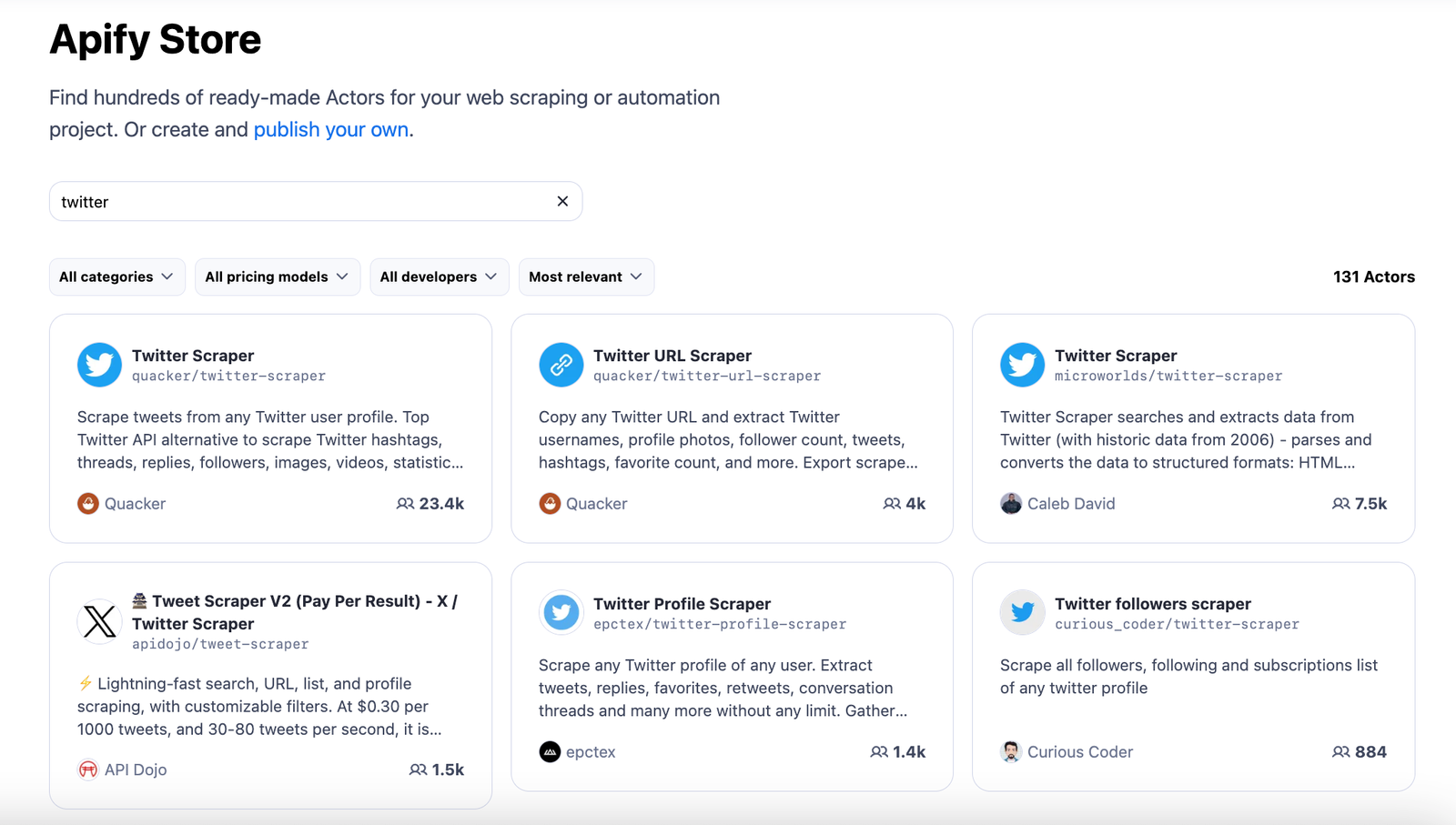Image resolution: width=1456 pixels, height=825 pixels.
Task: Click inside the twitter search field
Action: pyautogui.click(x=300, y=202)
